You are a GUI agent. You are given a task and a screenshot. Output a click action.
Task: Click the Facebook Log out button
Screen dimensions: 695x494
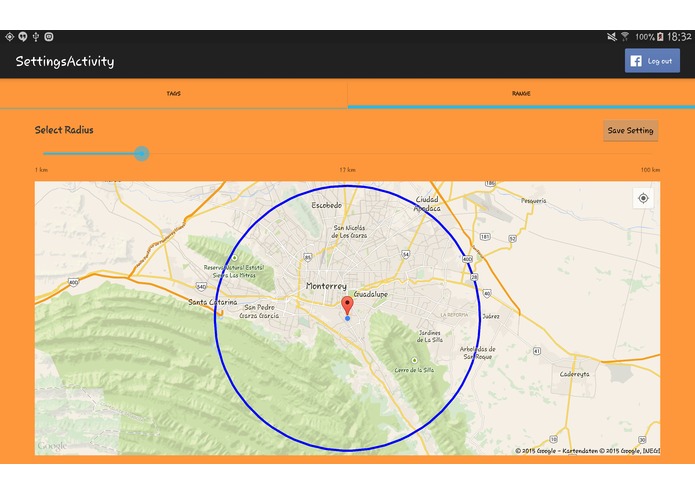pos(652,61)
